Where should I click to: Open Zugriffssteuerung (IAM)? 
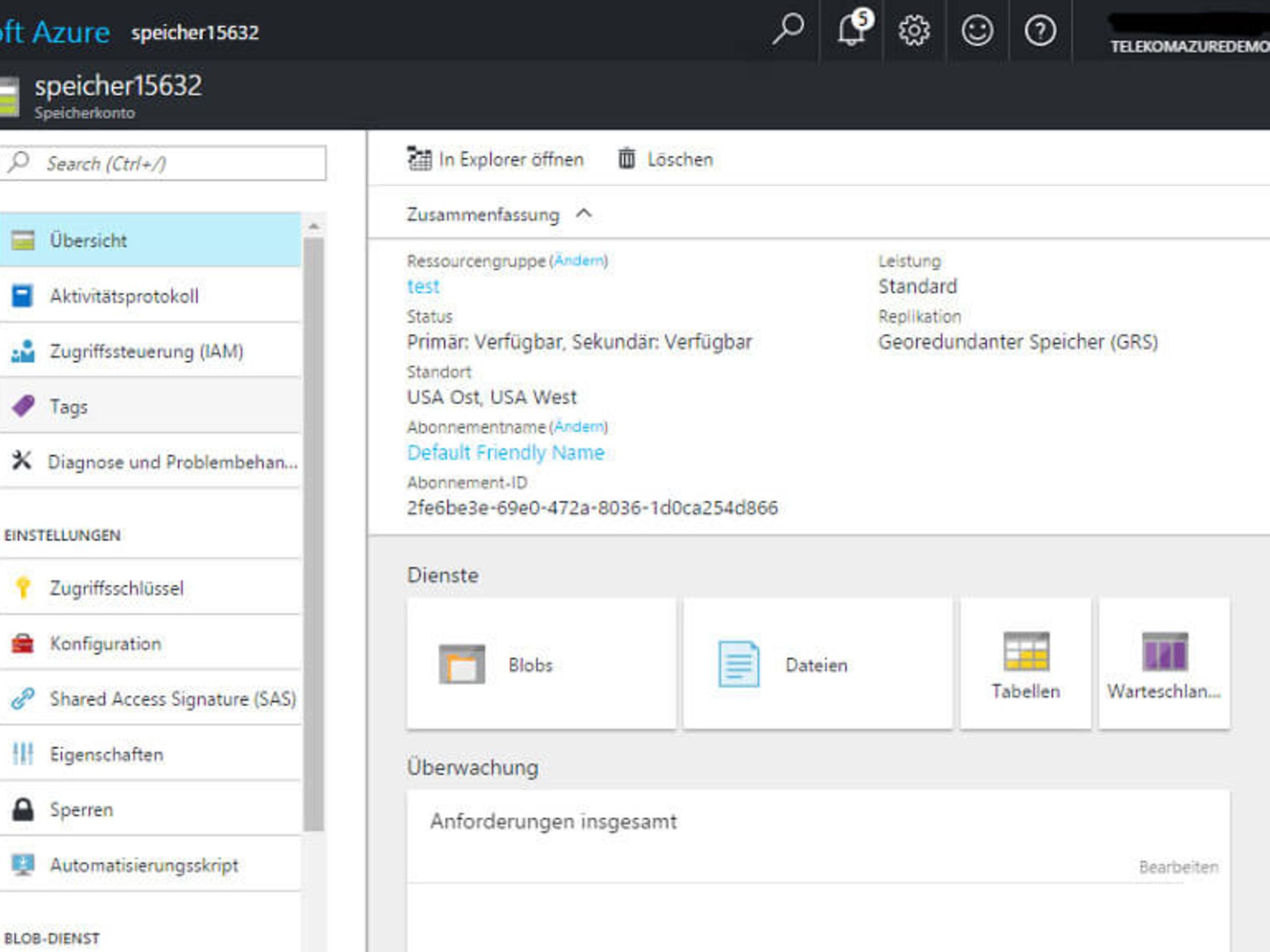pos(147,351)
